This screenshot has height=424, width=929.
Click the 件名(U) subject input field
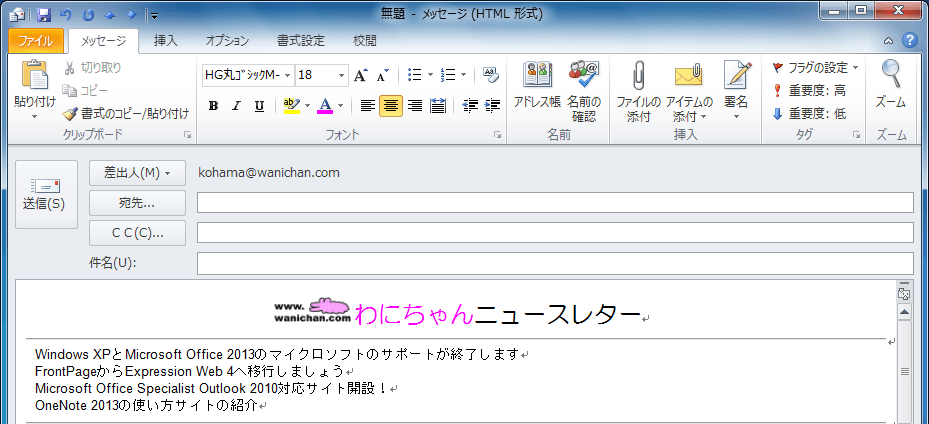(555, 264)
